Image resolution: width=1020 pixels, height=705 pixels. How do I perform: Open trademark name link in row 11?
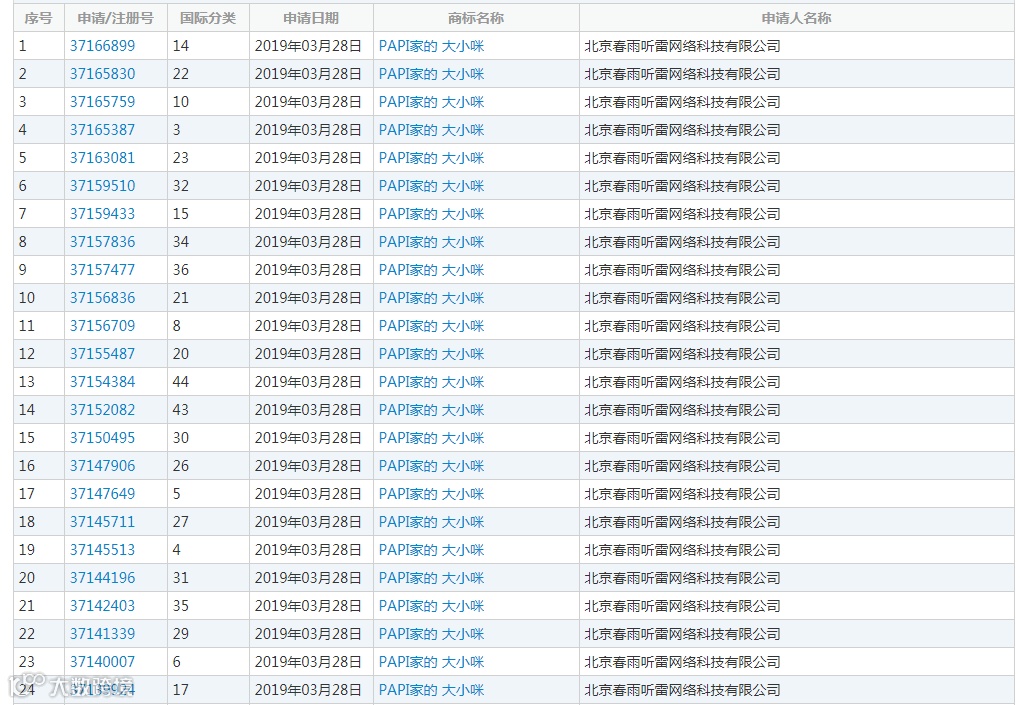click(x=431, y=326)
